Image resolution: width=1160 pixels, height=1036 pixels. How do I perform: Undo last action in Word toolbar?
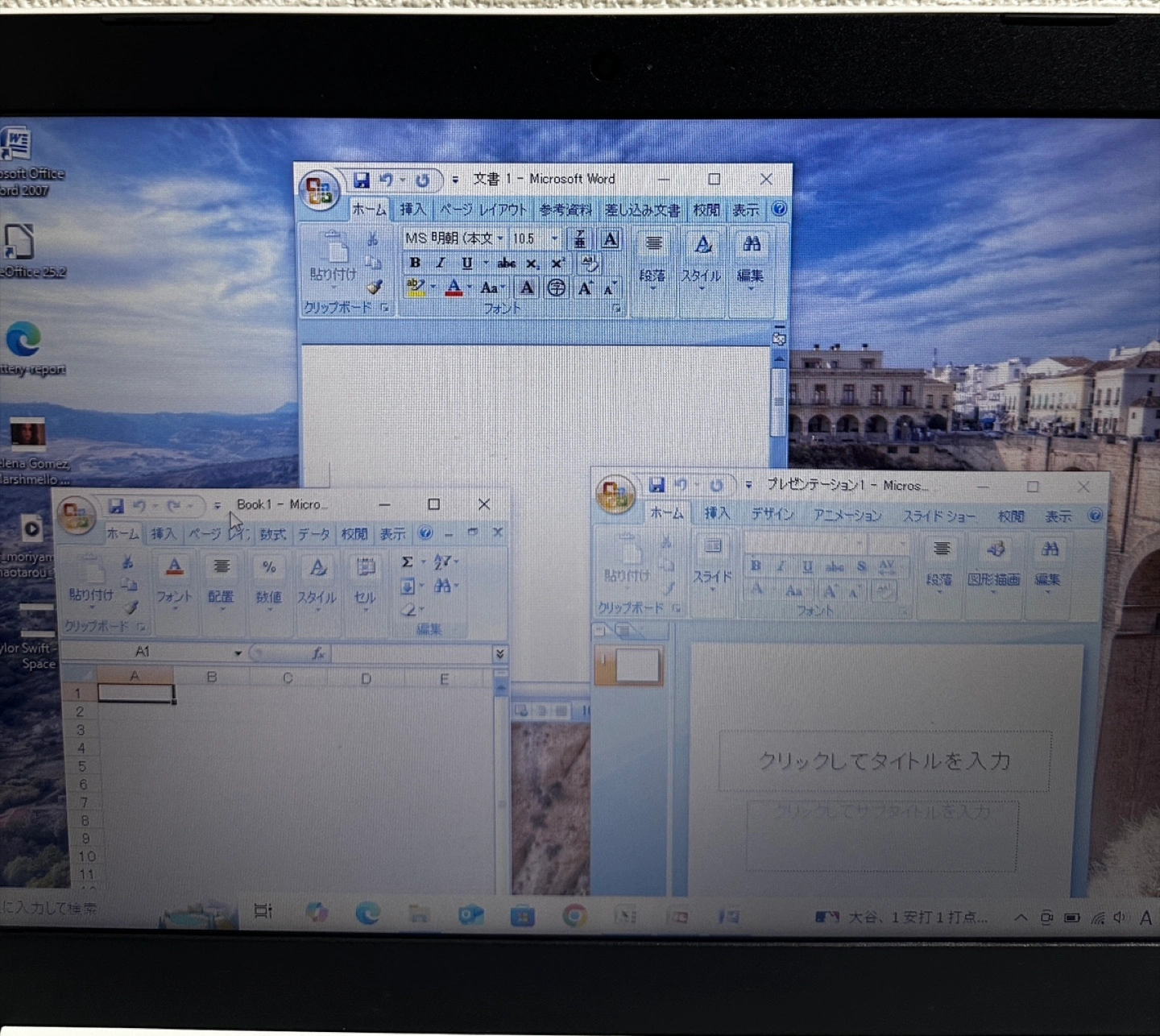(x=387, y=180)
